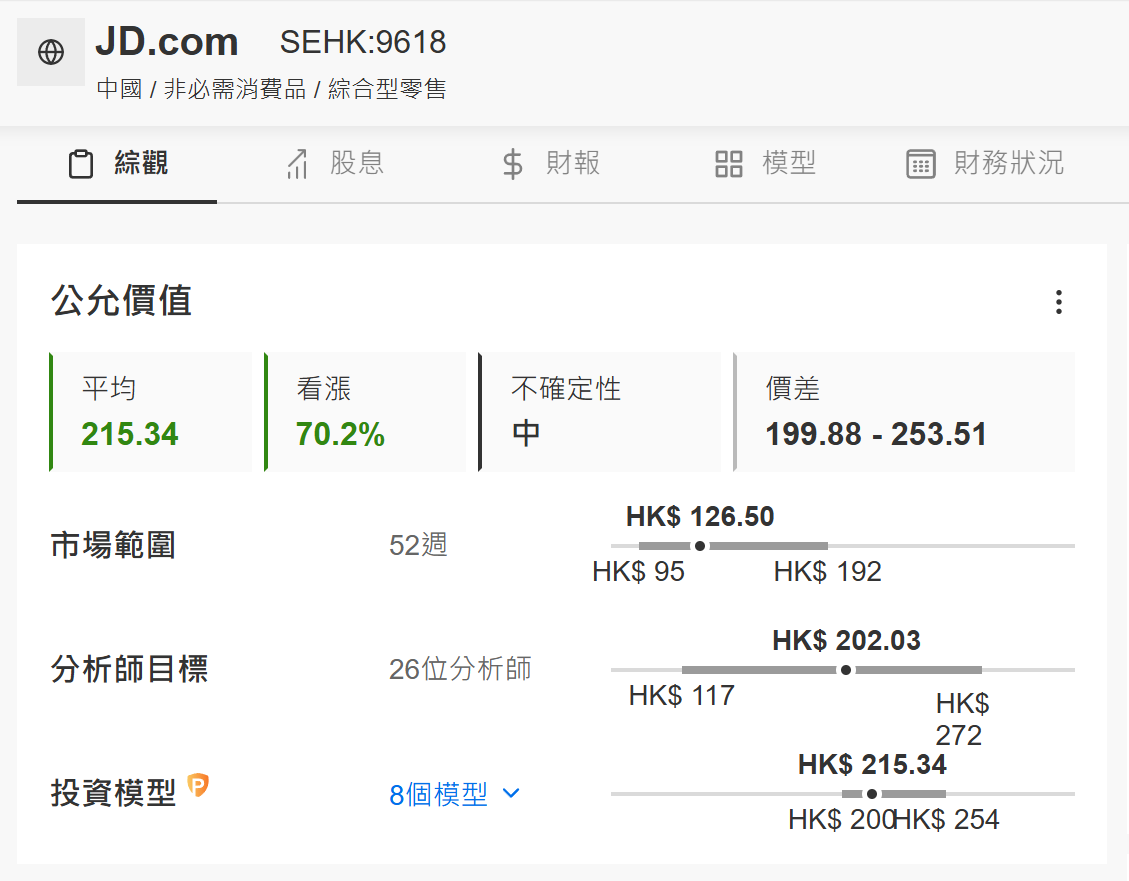Click the dollar icon on 財報 tab

click(513, 163)
